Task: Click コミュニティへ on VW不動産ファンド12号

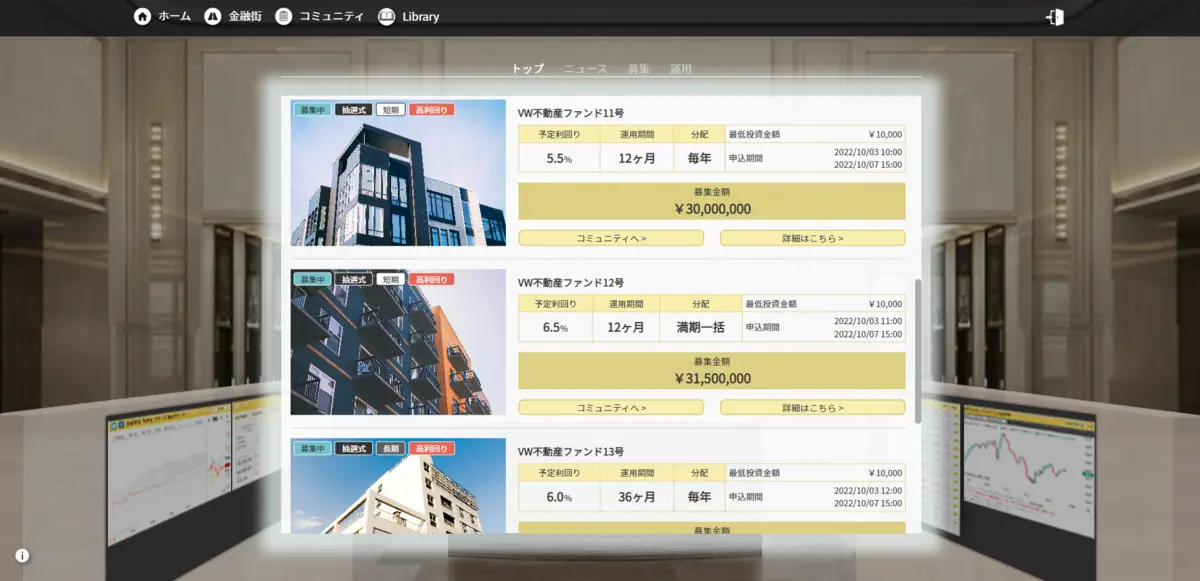Action: [610, 407]
